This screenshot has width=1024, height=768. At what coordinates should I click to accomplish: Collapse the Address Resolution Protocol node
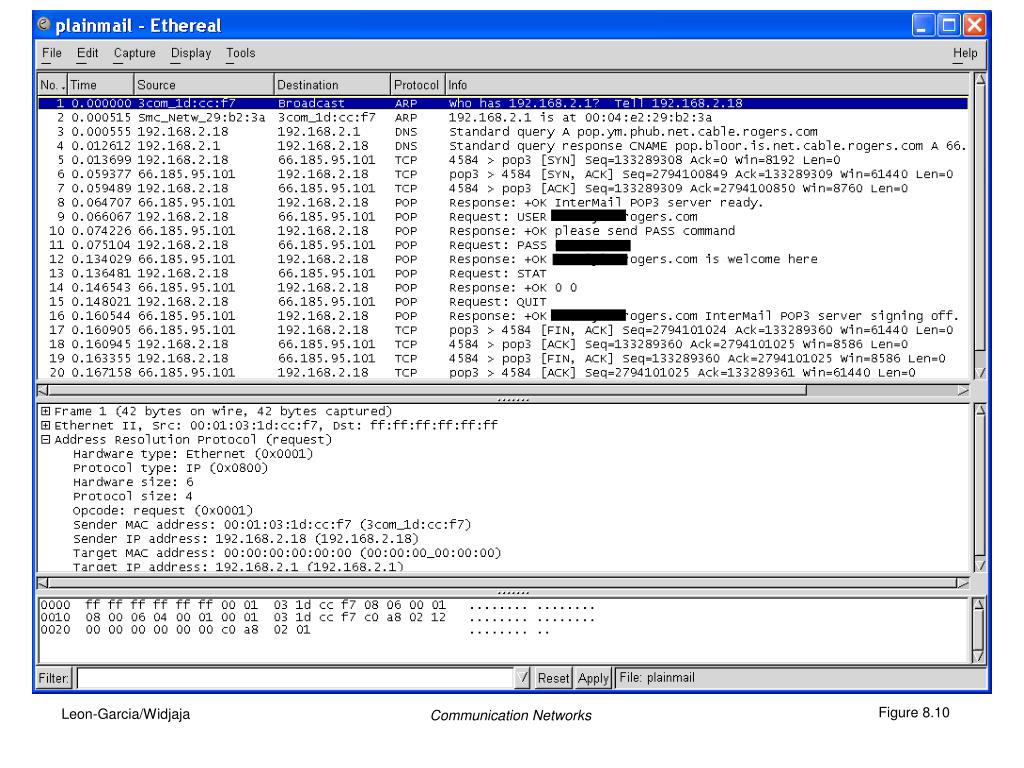46,440
